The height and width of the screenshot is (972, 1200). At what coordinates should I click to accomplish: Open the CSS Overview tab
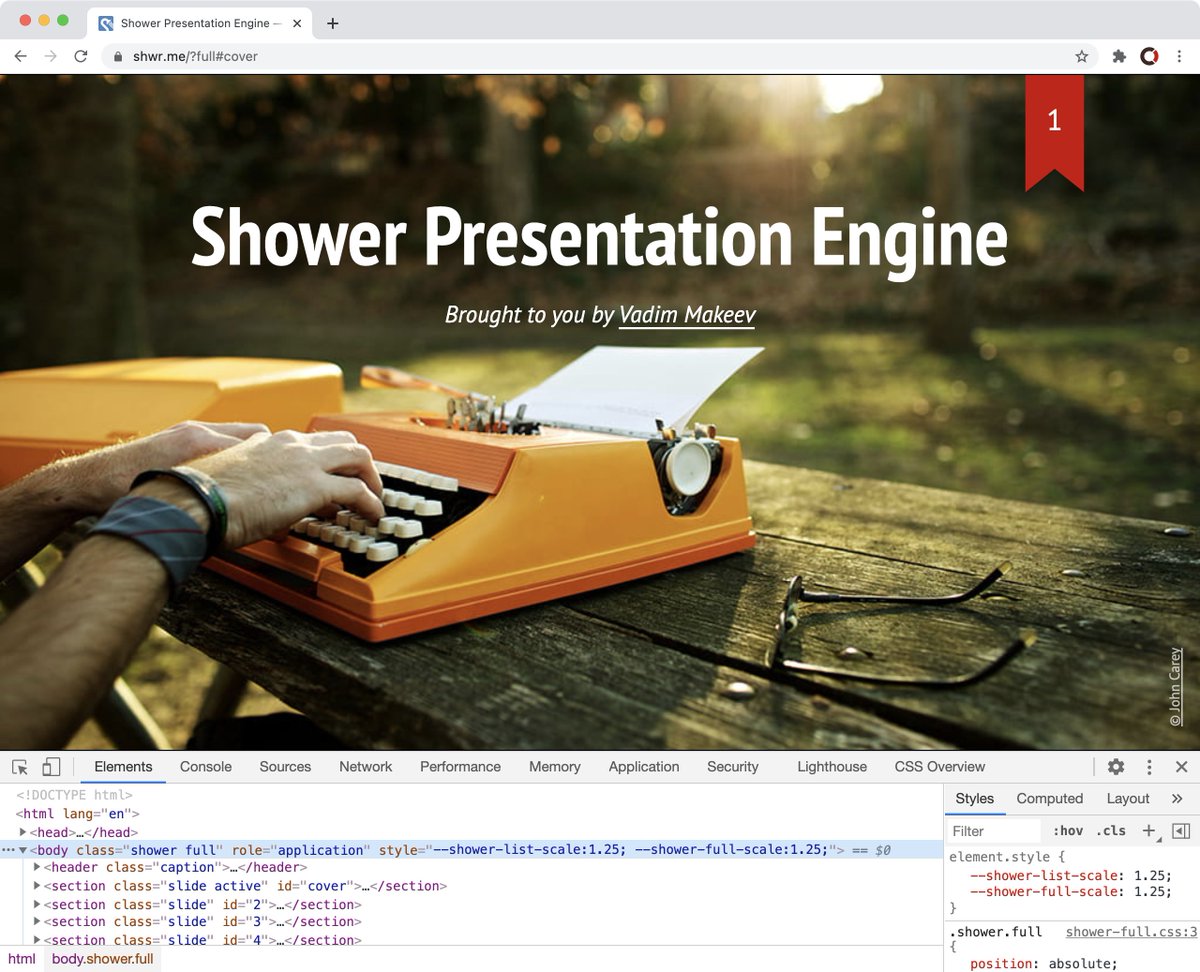940,767
